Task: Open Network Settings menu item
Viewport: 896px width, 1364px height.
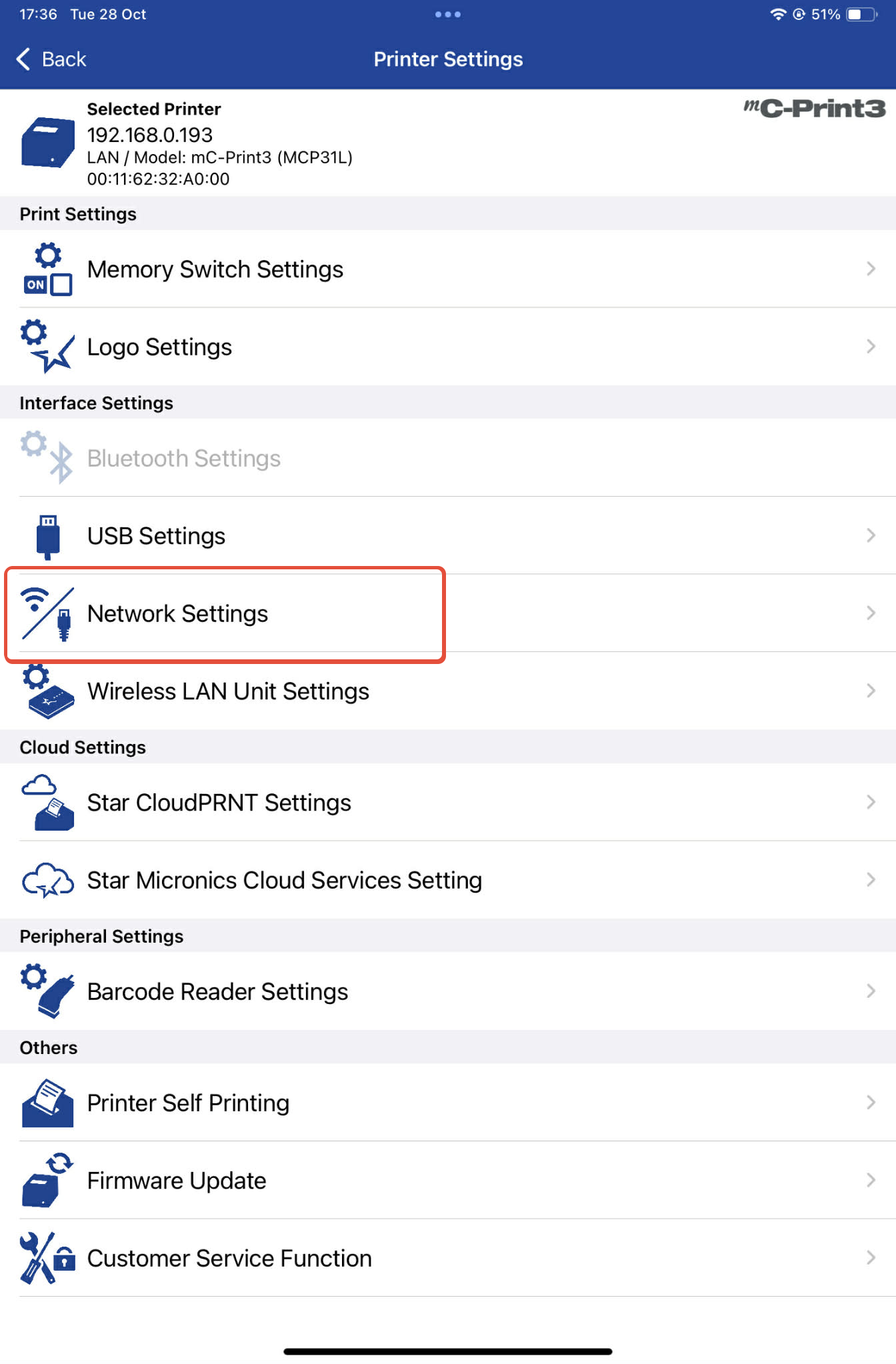Action: point(448,613)
